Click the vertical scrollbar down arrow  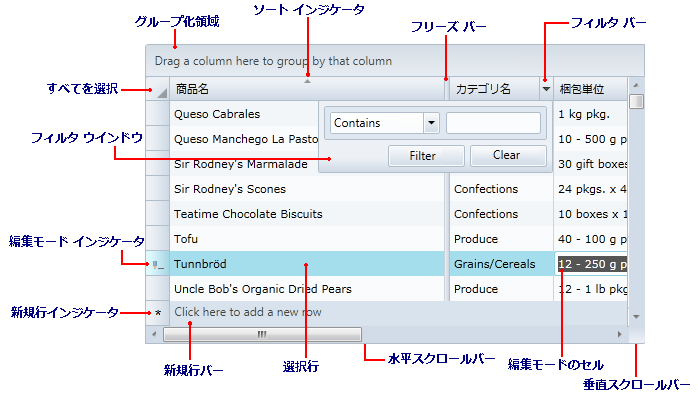(x=636, y=317)
